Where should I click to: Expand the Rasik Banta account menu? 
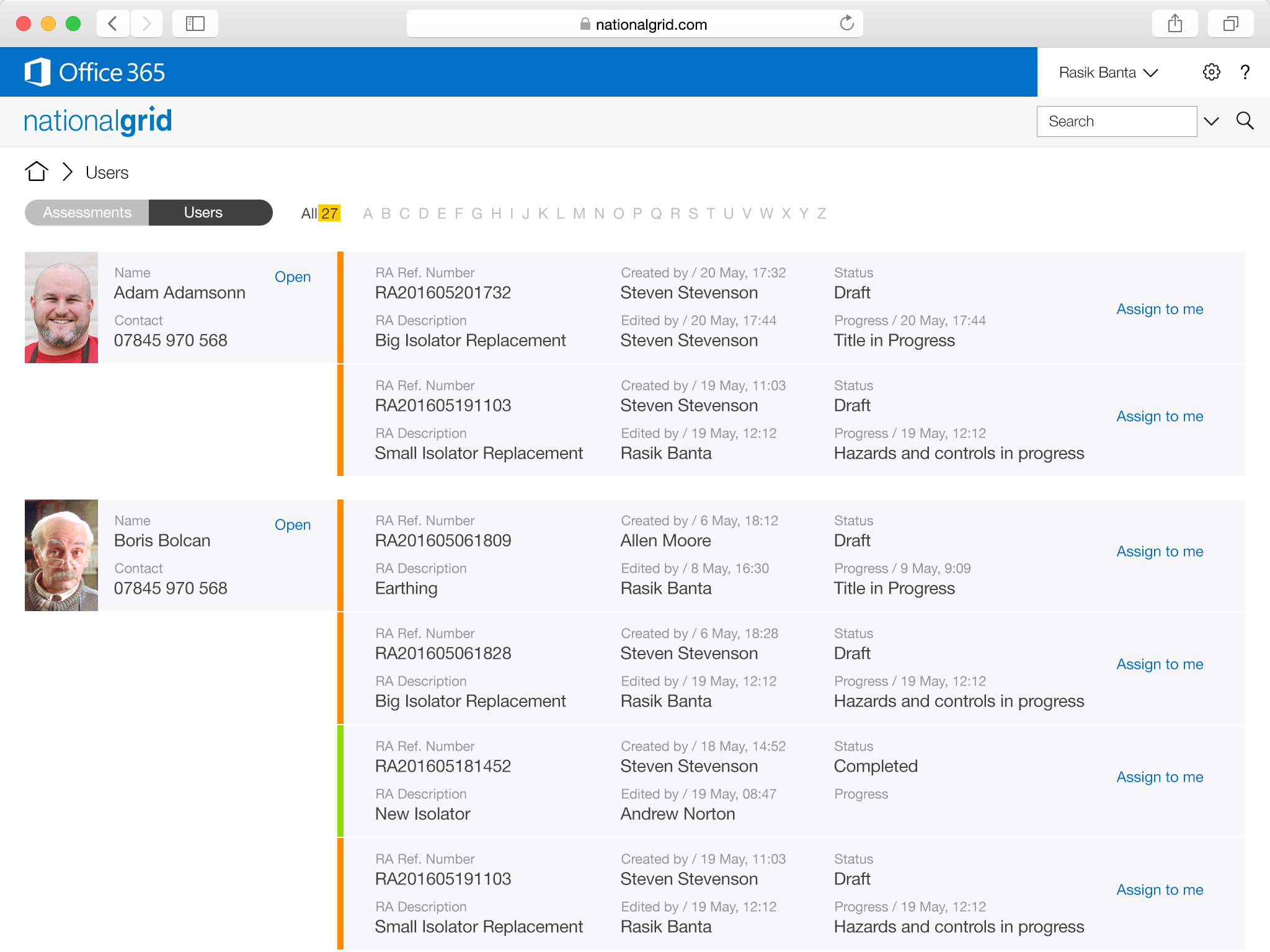click(x=1108, y=73)
